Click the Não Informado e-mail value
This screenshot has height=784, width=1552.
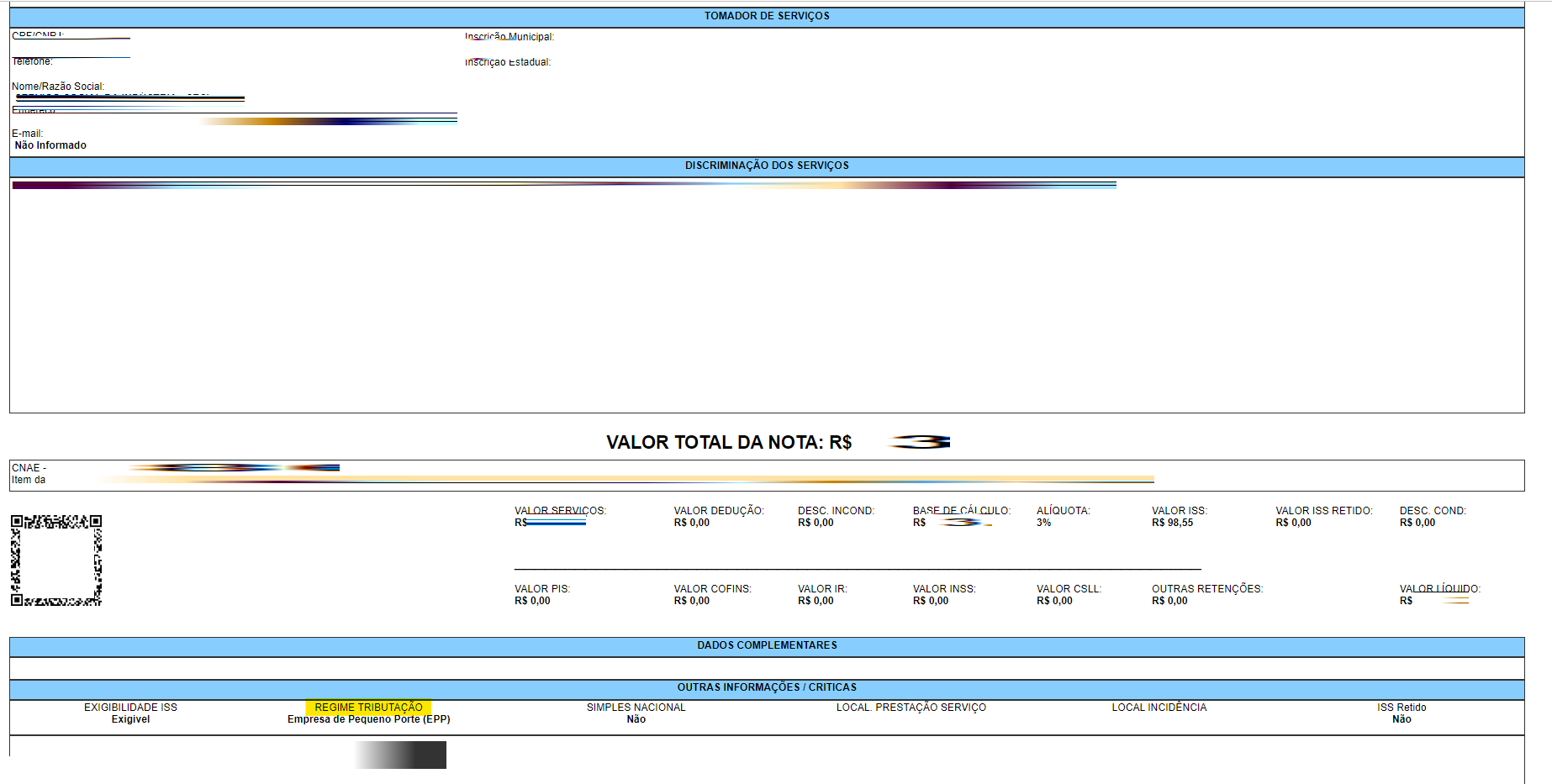[x=50, y=145]
